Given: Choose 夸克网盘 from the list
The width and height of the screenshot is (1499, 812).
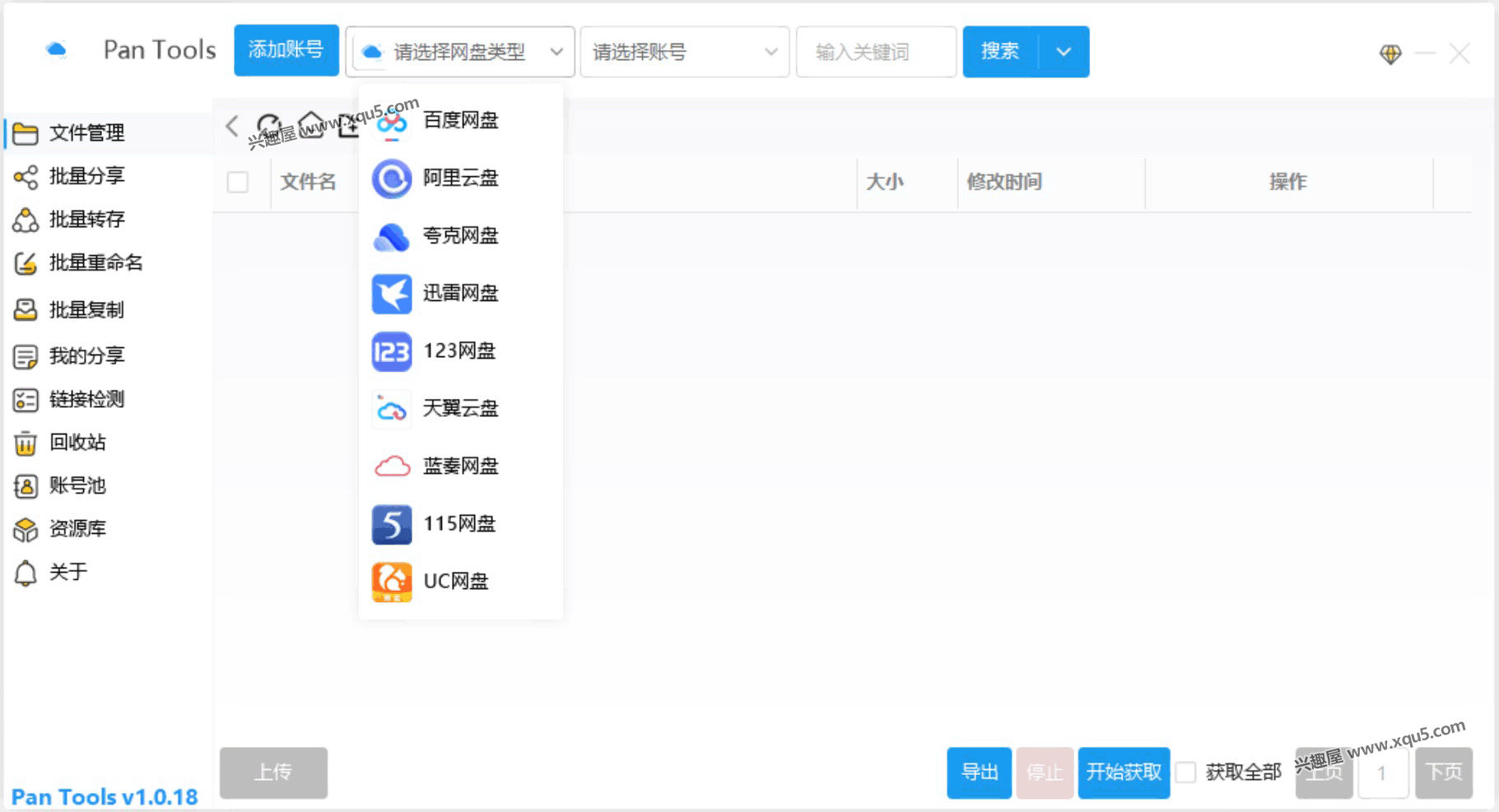Looking at the screenshot, I should pos(461,236).
